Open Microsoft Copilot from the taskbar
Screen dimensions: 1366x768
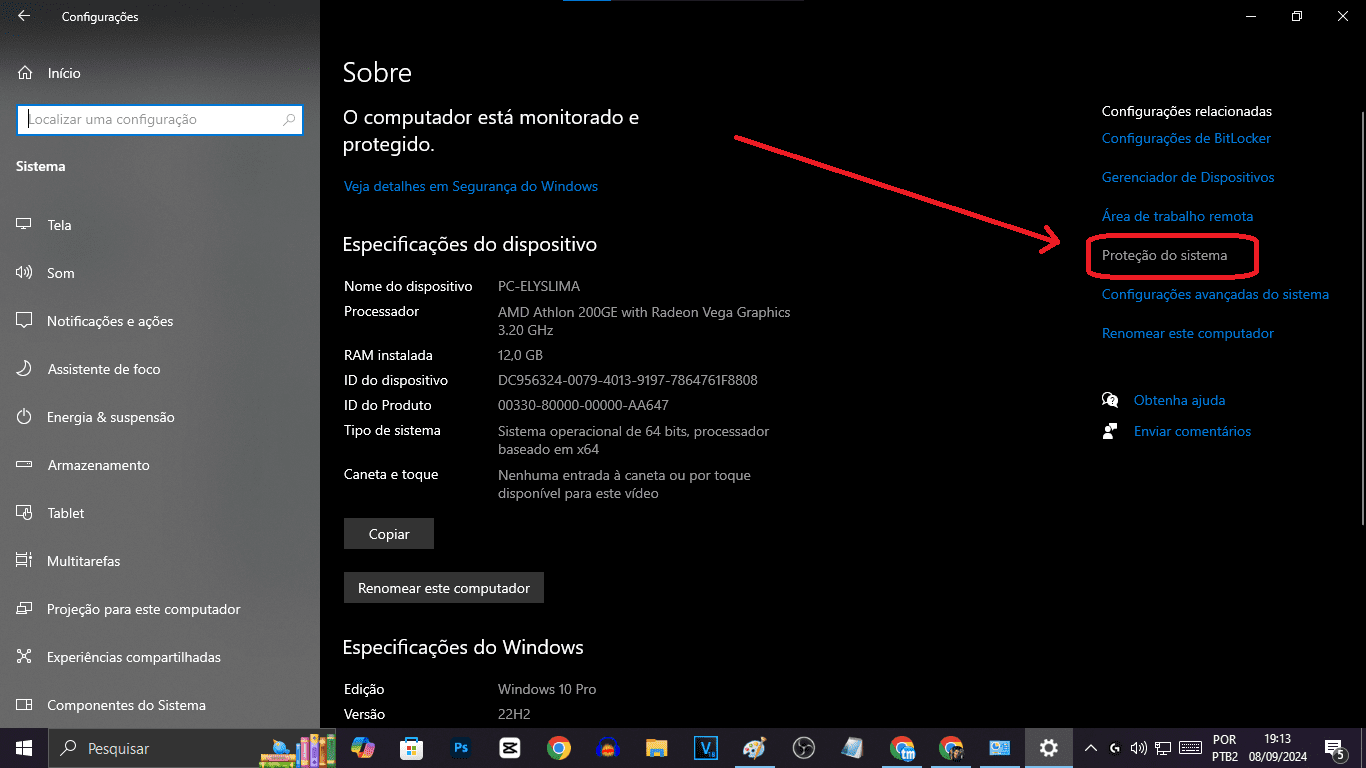pos(363,747)
